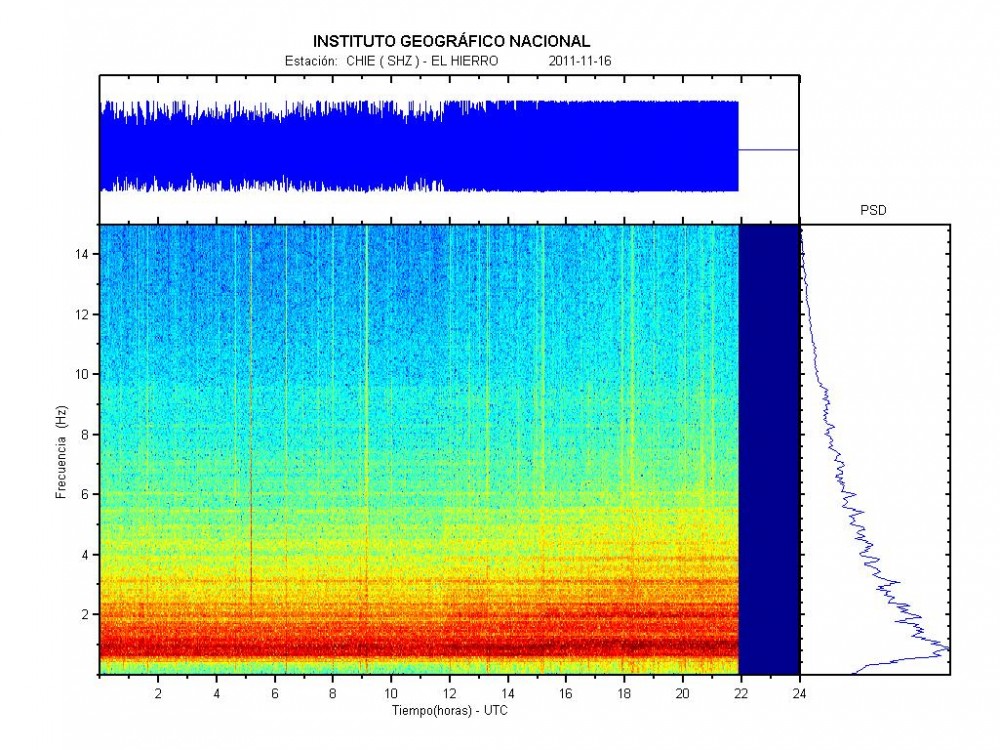Select the 12 hour tick on time axis

tap(449, 692)
